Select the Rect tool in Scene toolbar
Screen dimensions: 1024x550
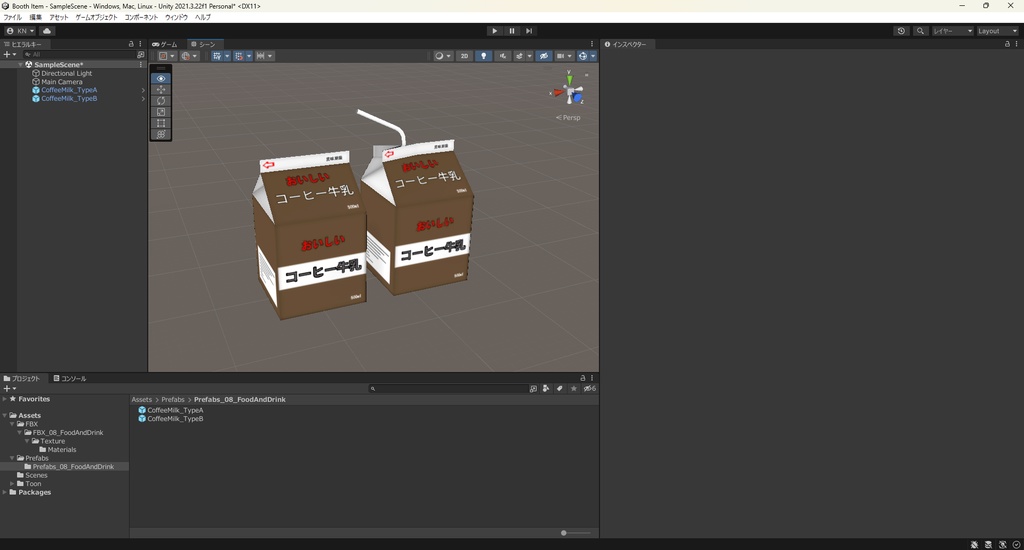pyautogui.click(x=161, y=123)
